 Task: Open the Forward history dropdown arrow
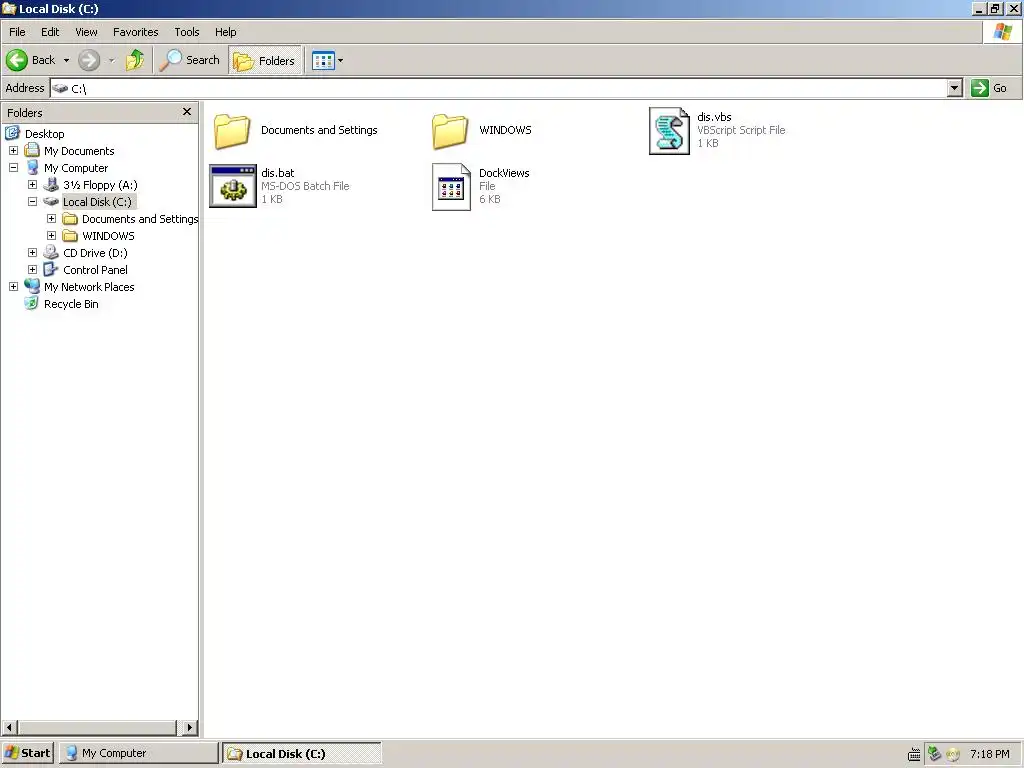[x=112, y=61]
